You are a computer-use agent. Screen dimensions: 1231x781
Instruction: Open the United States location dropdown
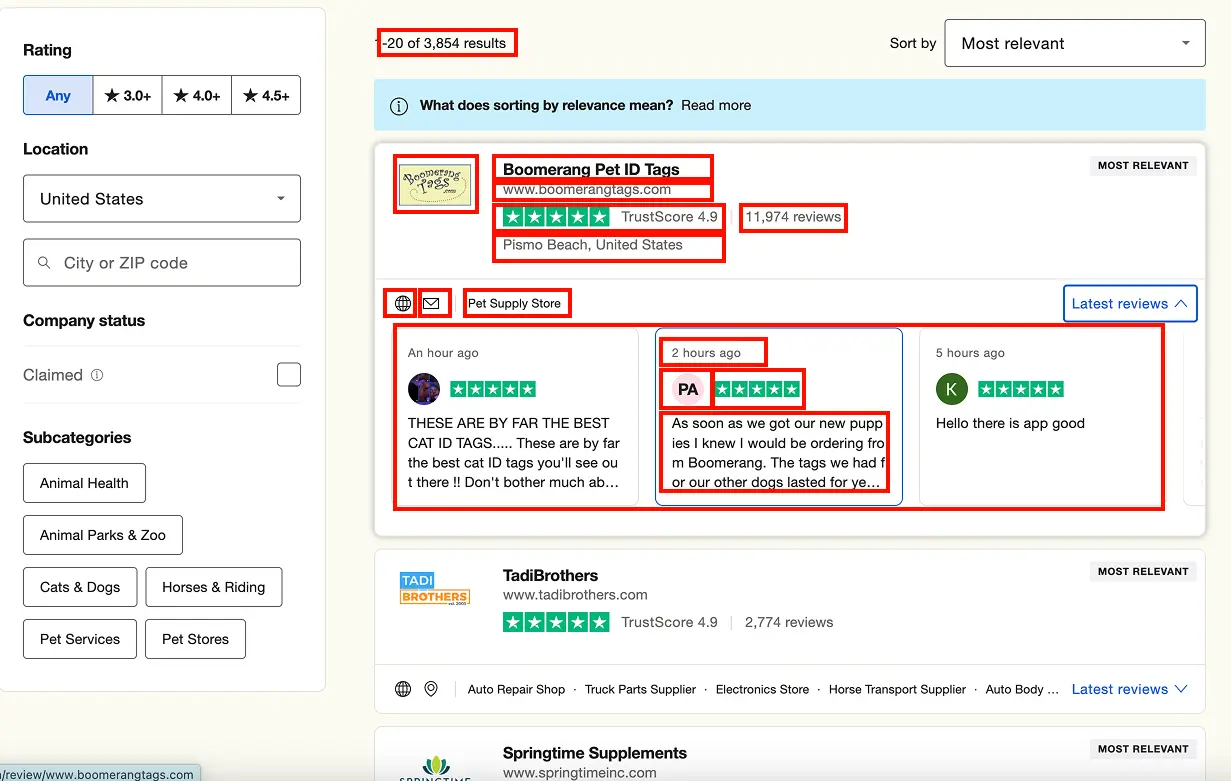pyautogui.click(x=162, y=199)
